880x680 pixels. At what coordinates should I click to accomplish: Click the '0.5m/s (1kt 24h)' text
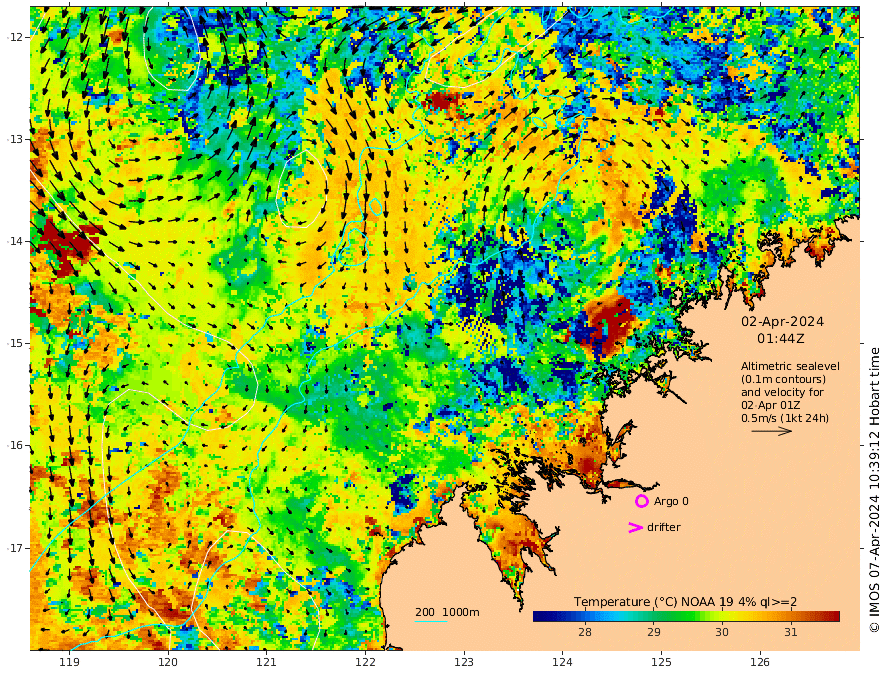tap(785, 418)
